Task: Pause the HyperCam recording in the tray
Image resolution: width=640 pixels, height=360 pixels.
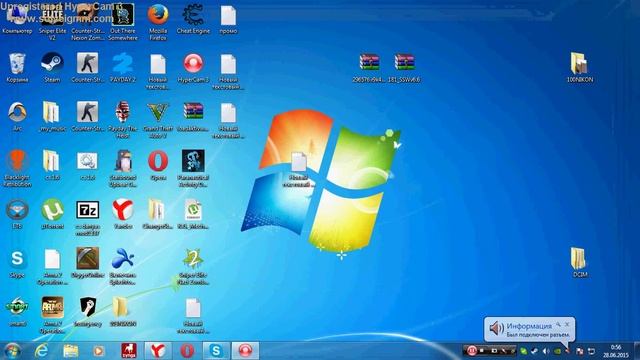Action: (x=471, y=351)
